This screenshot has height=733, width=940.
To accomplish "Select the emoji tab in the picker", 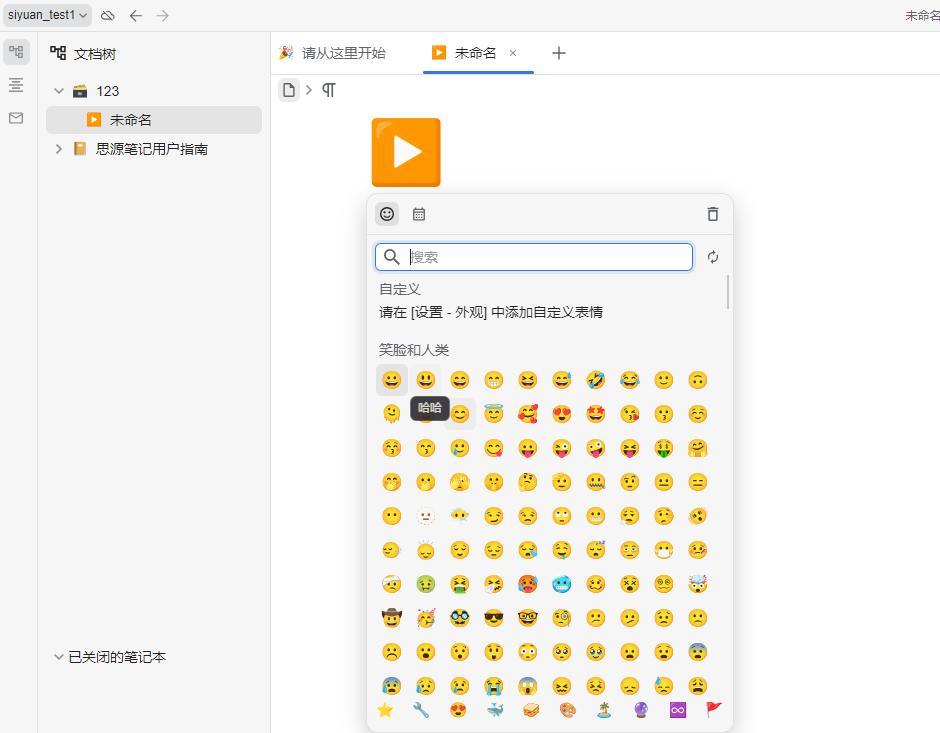I will 387,214.
